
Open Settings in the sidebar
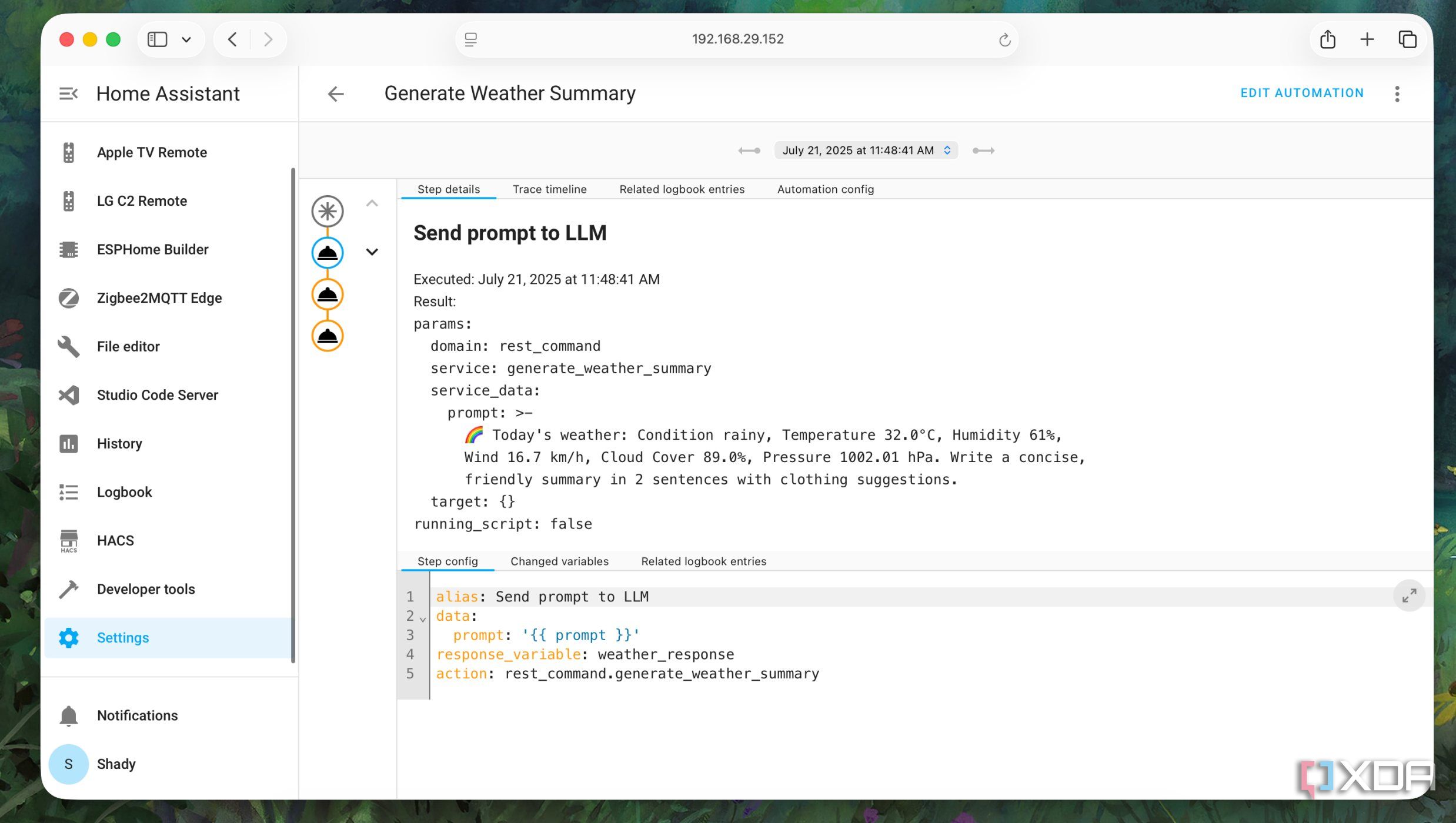click(x=168, y=638)
